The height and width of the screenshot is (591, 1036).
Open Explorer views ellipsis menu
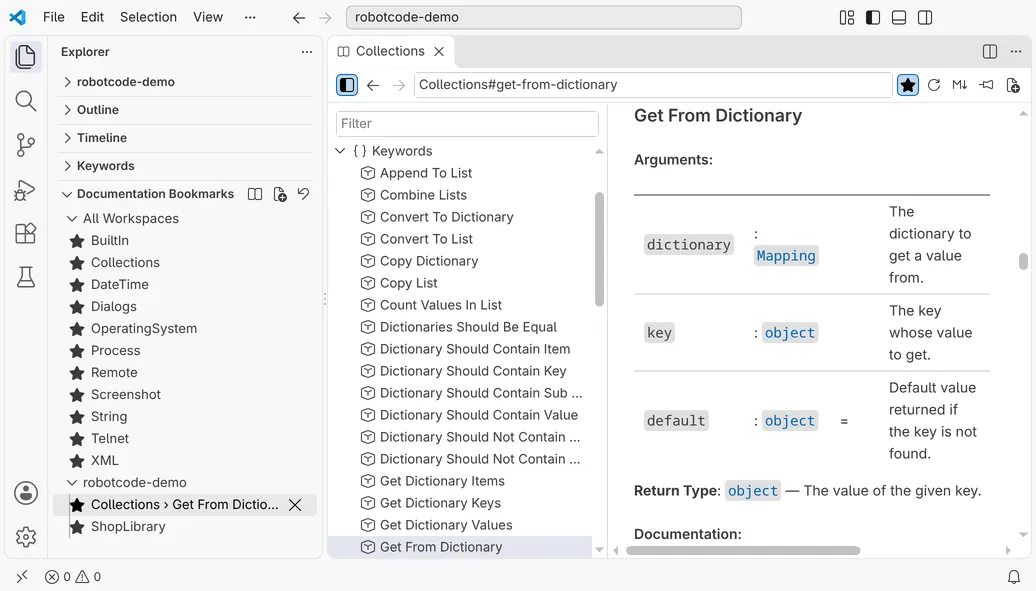click(307, 52)
